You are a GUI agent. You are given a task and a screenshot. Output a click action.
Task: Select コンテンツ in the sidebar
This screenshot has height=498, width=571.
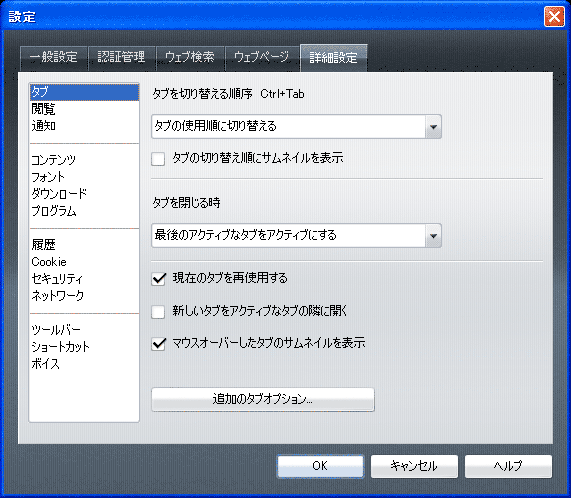[x=84, y=160]
